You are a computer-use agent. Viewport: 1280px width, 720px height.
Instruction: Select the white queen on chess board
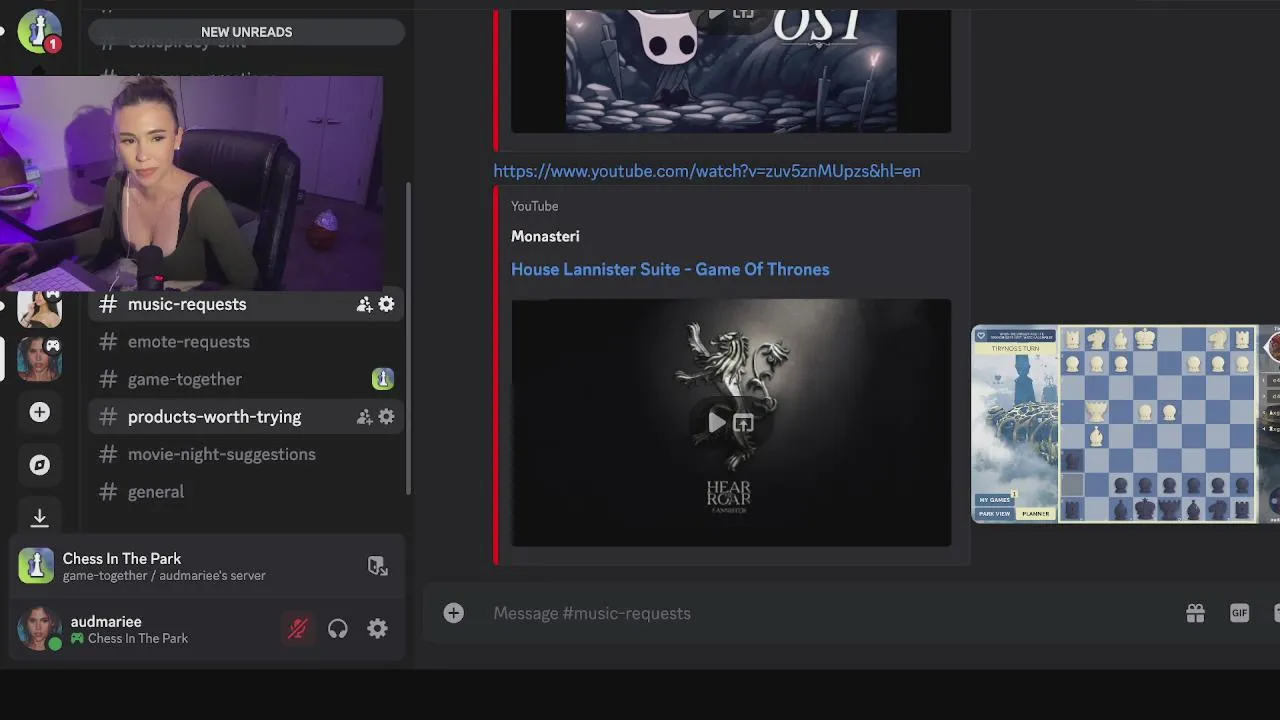(1097, 411)
